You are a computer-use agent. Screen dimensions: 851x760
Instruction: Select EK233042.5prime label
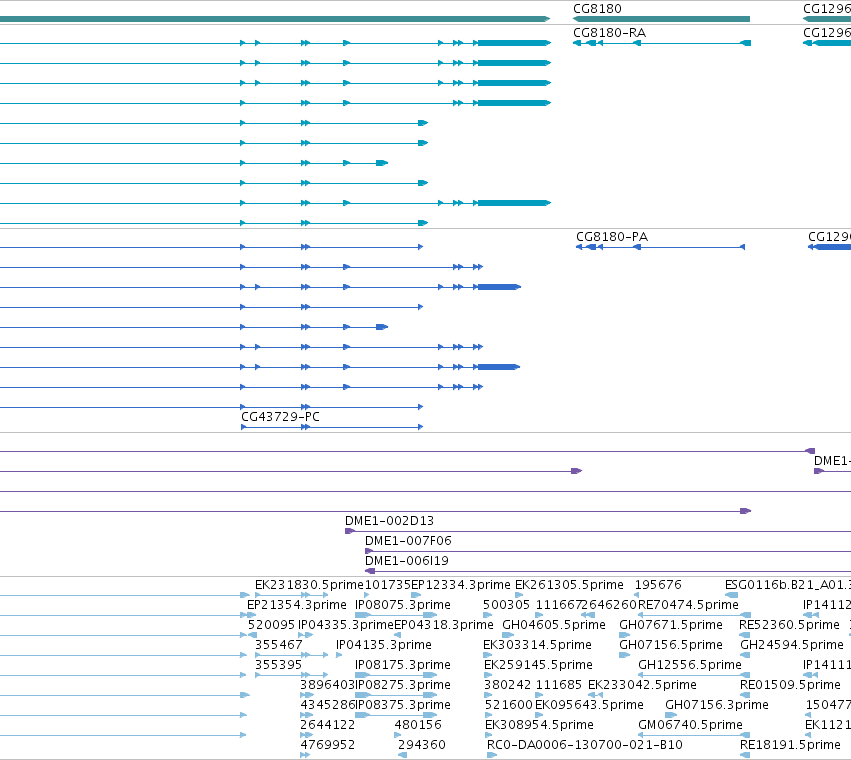click(x=642, y=685)
